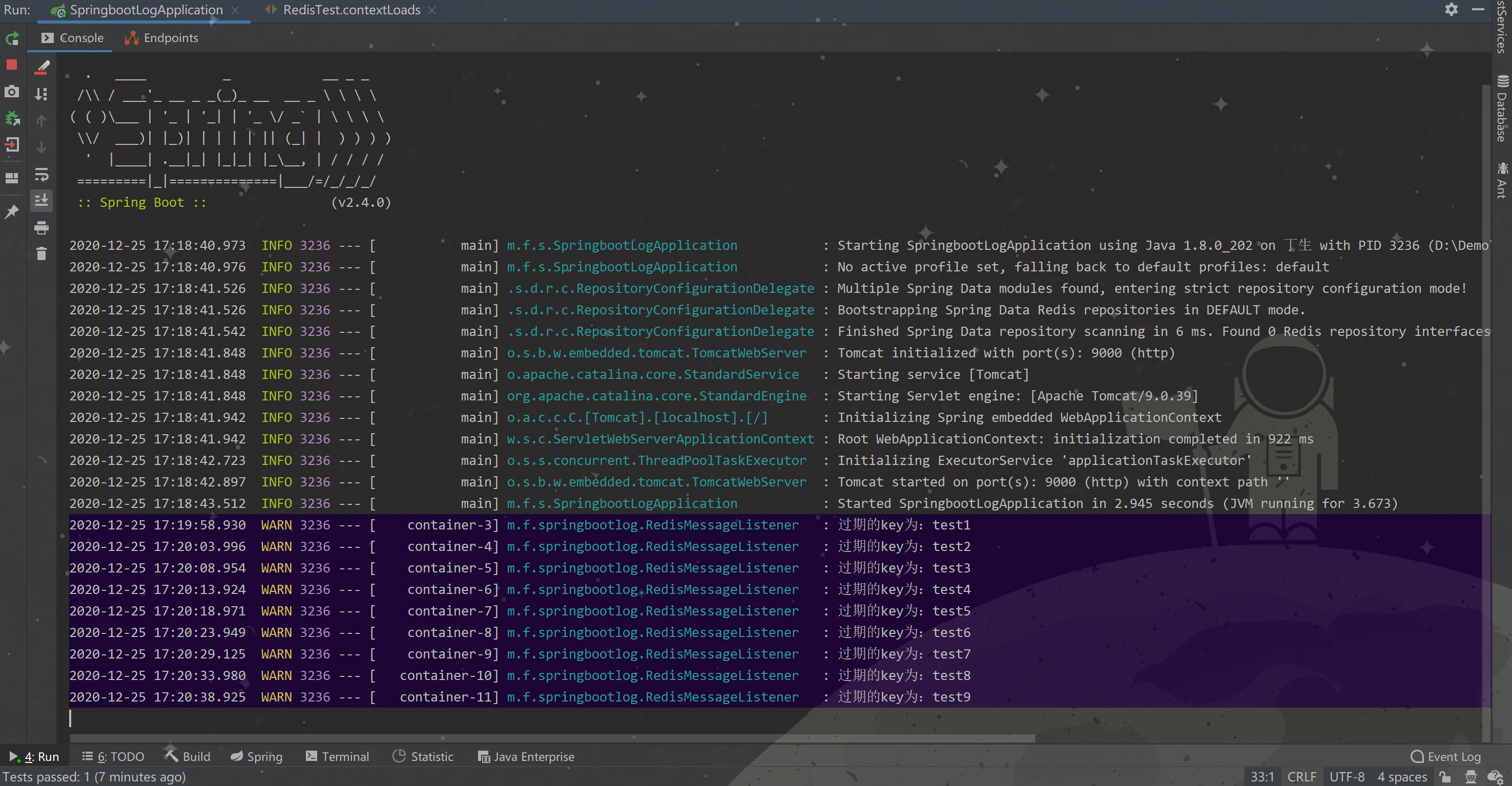Close the RedisTest.contextLoads tab

click(x=432, y=10)
